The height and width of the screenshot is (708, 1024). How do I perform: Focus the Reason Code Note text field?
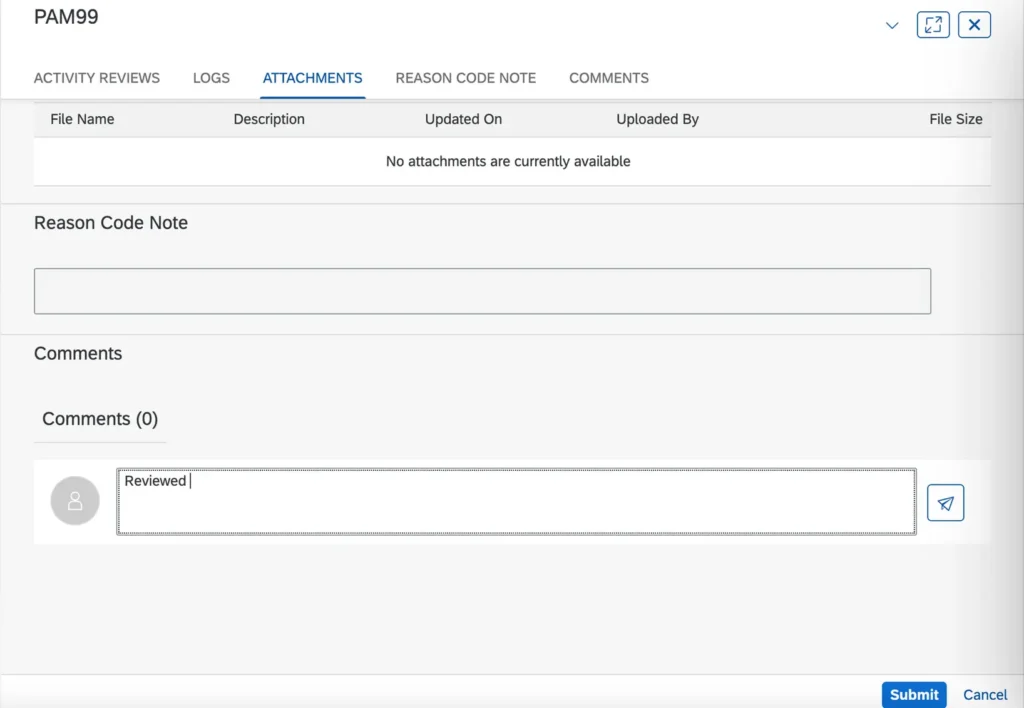coord(482,291)
